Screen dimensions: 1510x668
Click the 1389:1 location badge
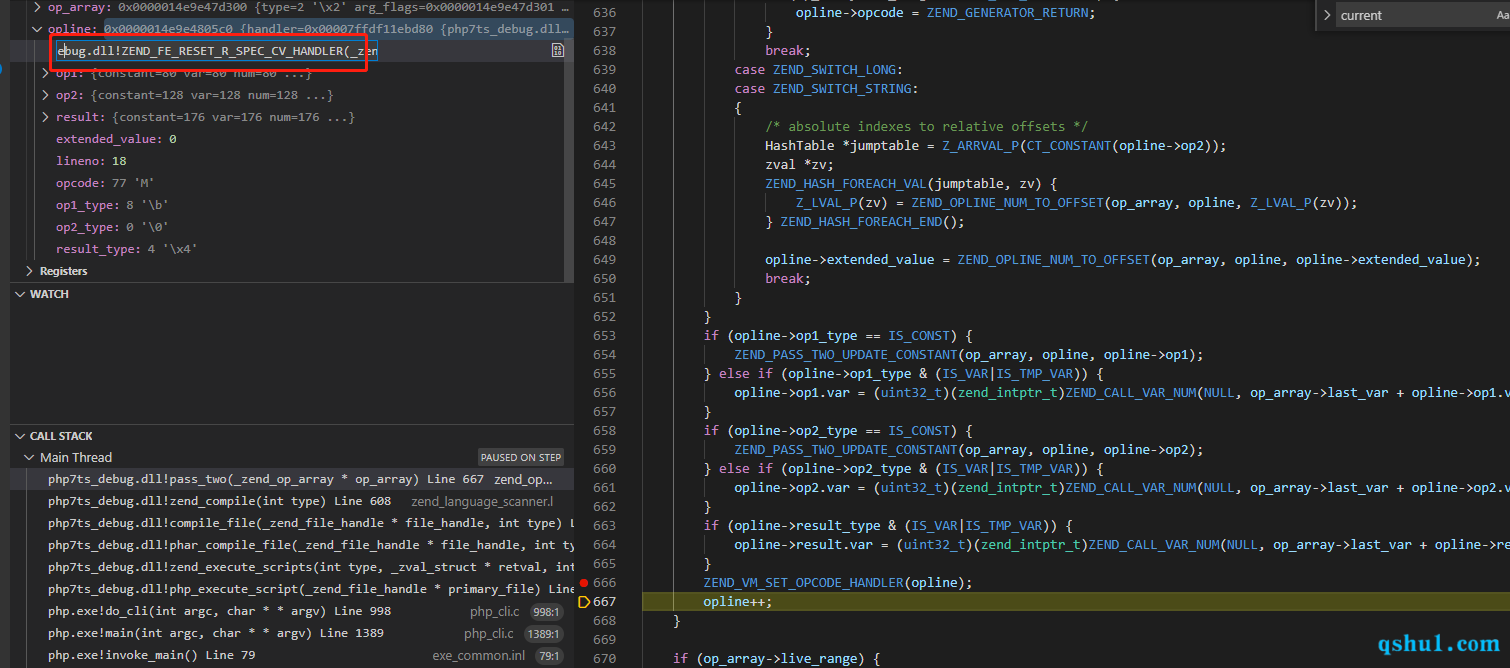pos(543,633)
